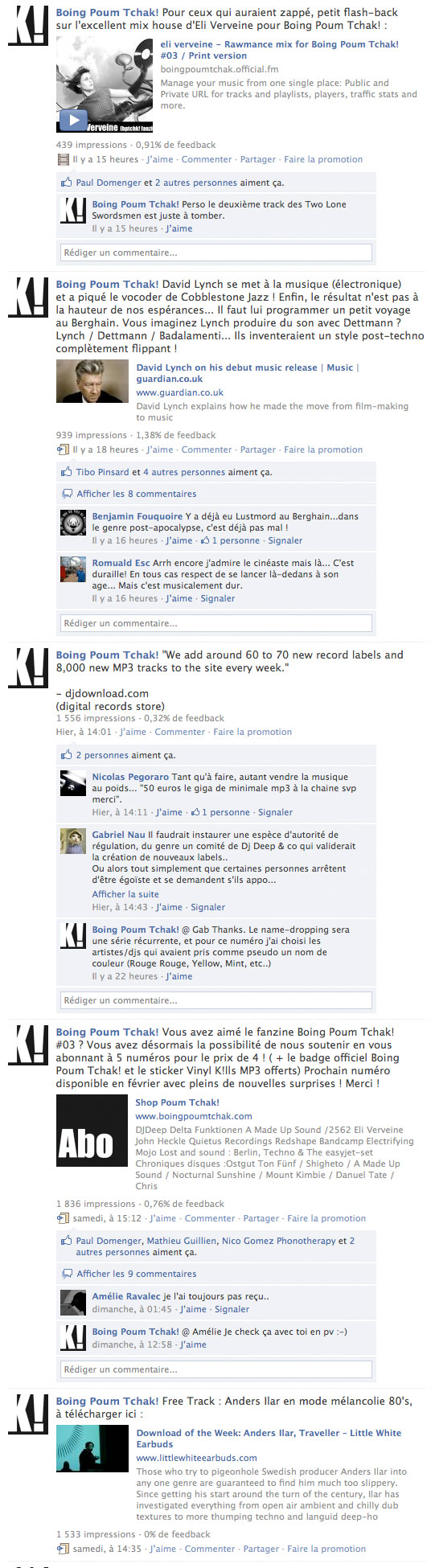The width and height of the screenshot is (435, 1568).
Task: Click the comment bubble icon beside 'Afficher les 8 commentaires'
Action: tap(68, 494)
